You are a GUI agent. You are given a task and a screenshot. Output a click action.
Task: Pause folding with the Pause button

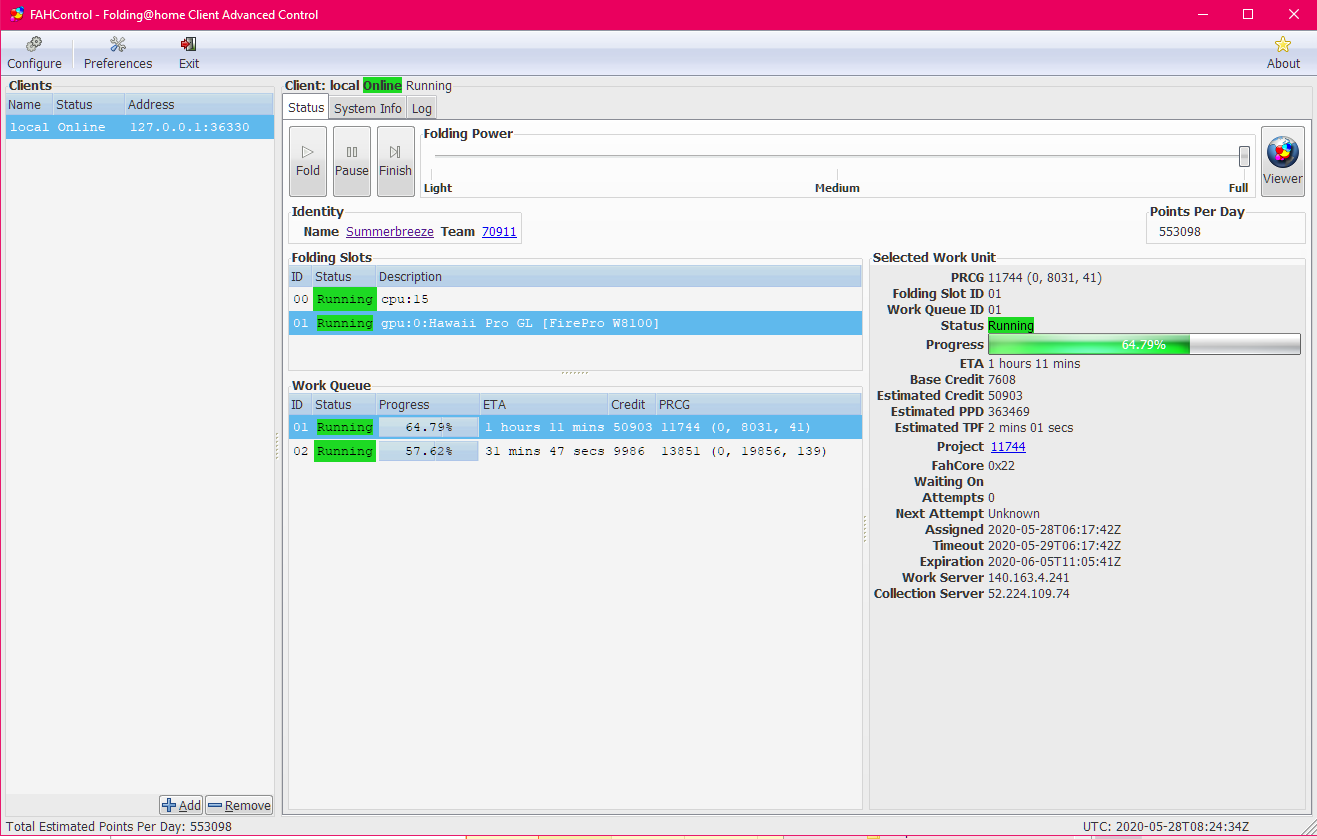coord(351,161)
